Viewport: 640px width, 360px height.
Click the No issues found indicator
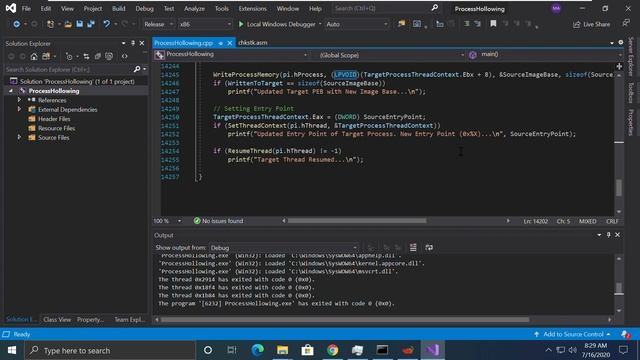click(x=218, y=221)
